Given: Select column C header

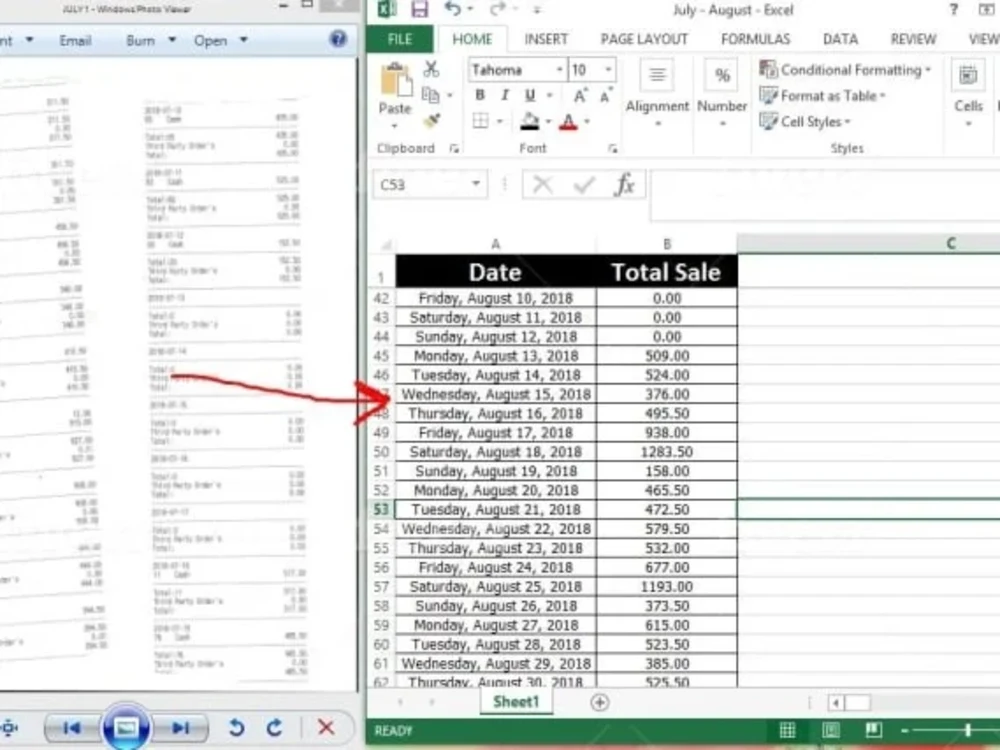Looking at the screenshot, I should pyautogui.click(x=869, y=244).
